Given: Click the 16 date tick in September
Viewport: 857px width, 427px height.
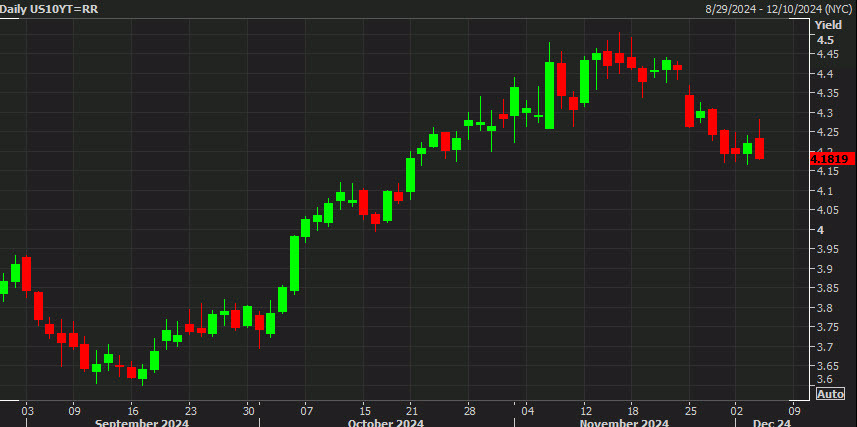Looking at the screenshot, I should pyautogui.click(x=132, y=410).
